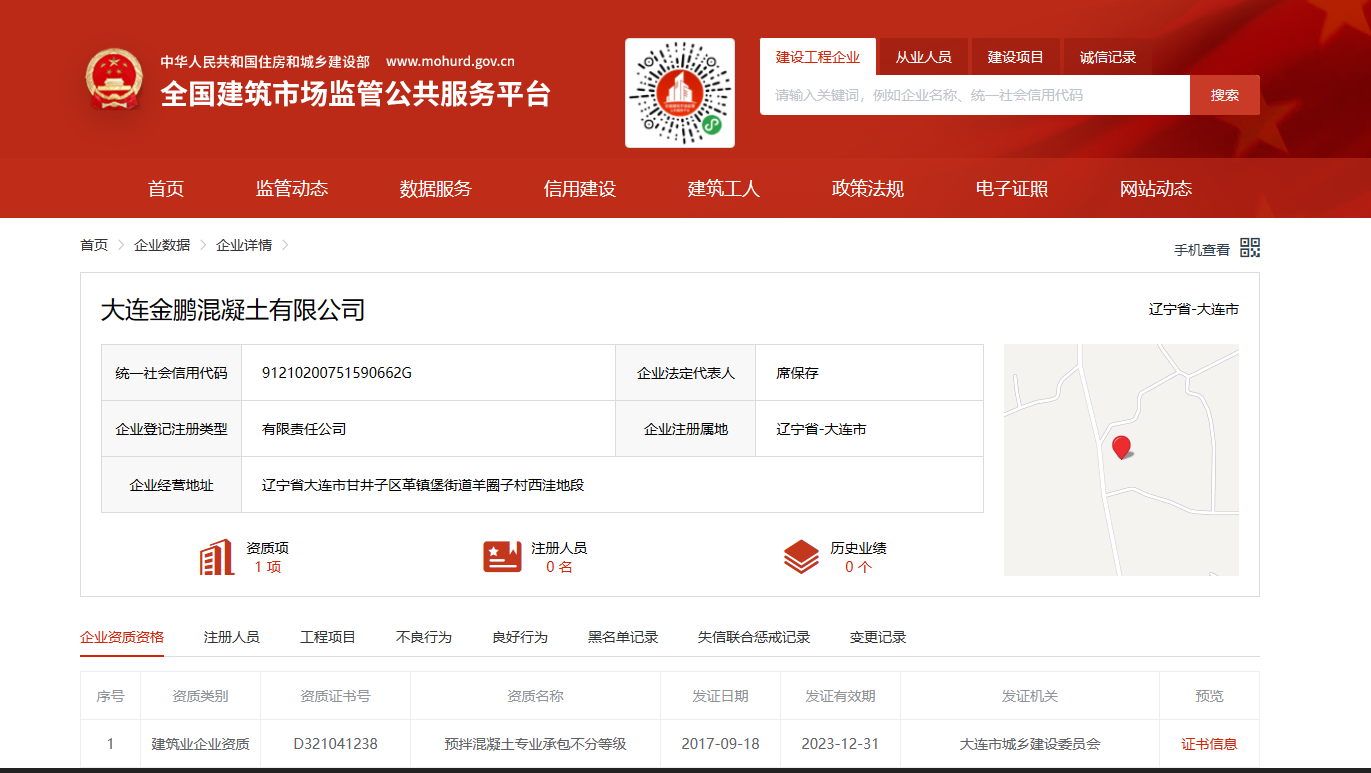Switch to the 不良行为 tab

[424, 637]
